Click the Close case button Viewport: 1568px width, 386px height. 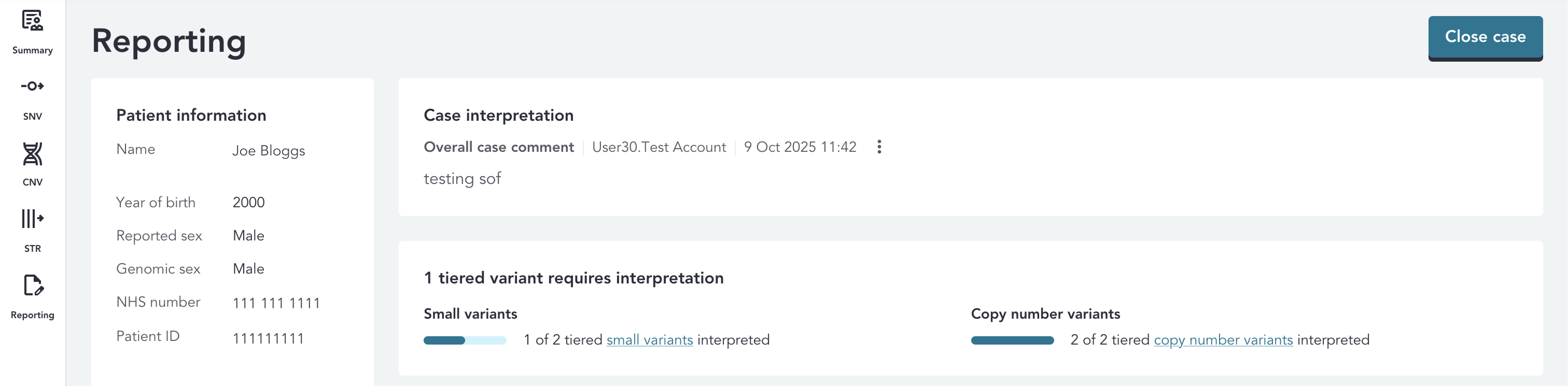(1485, 37)
